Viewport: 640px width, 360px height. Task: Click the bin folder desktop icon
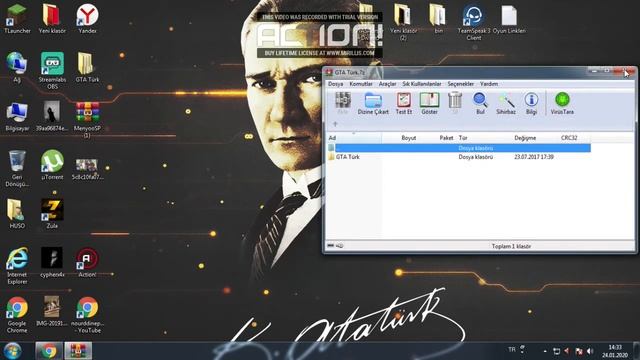click(438, 19)
